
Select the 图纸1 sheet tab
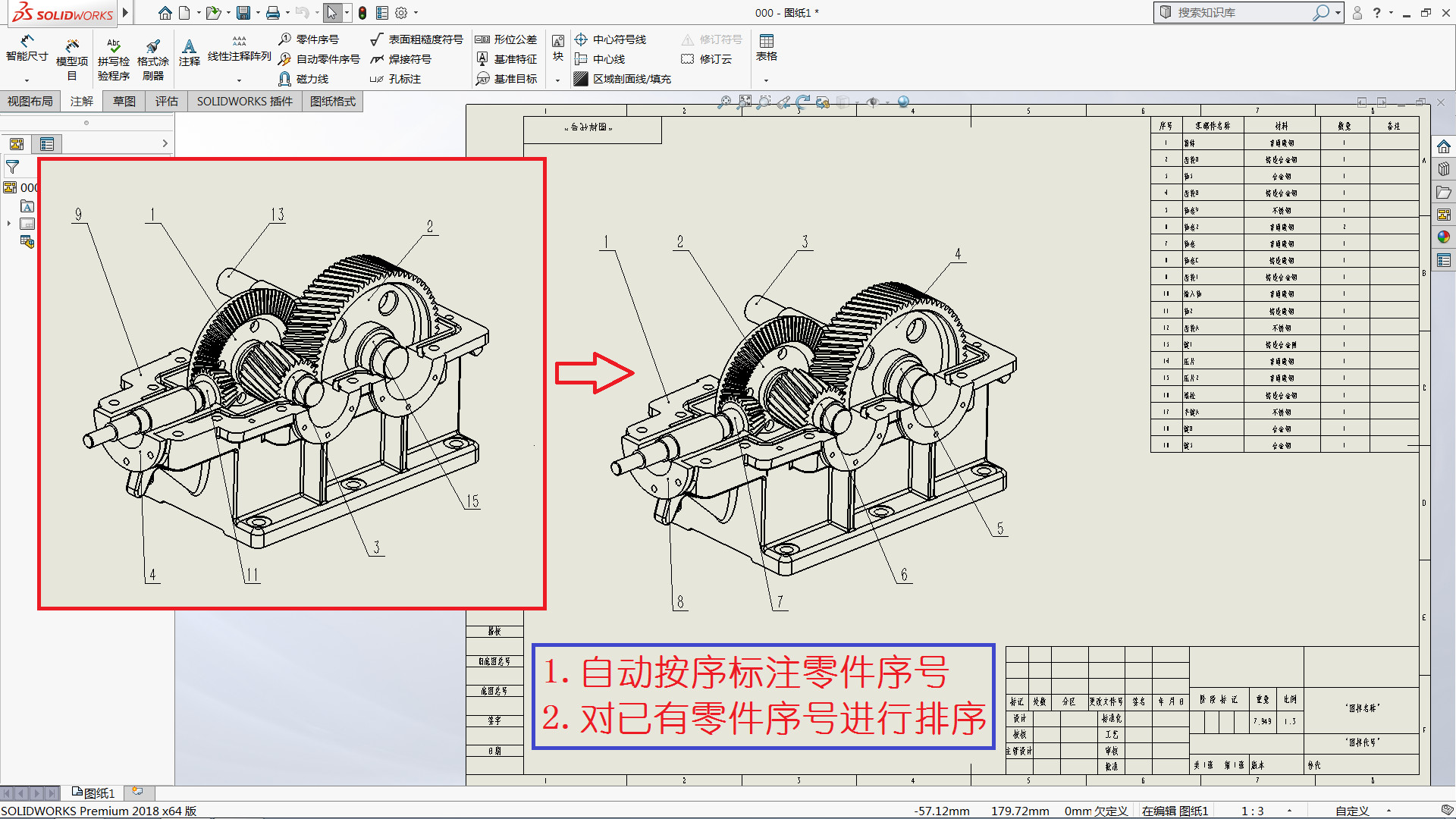(93, 793)
